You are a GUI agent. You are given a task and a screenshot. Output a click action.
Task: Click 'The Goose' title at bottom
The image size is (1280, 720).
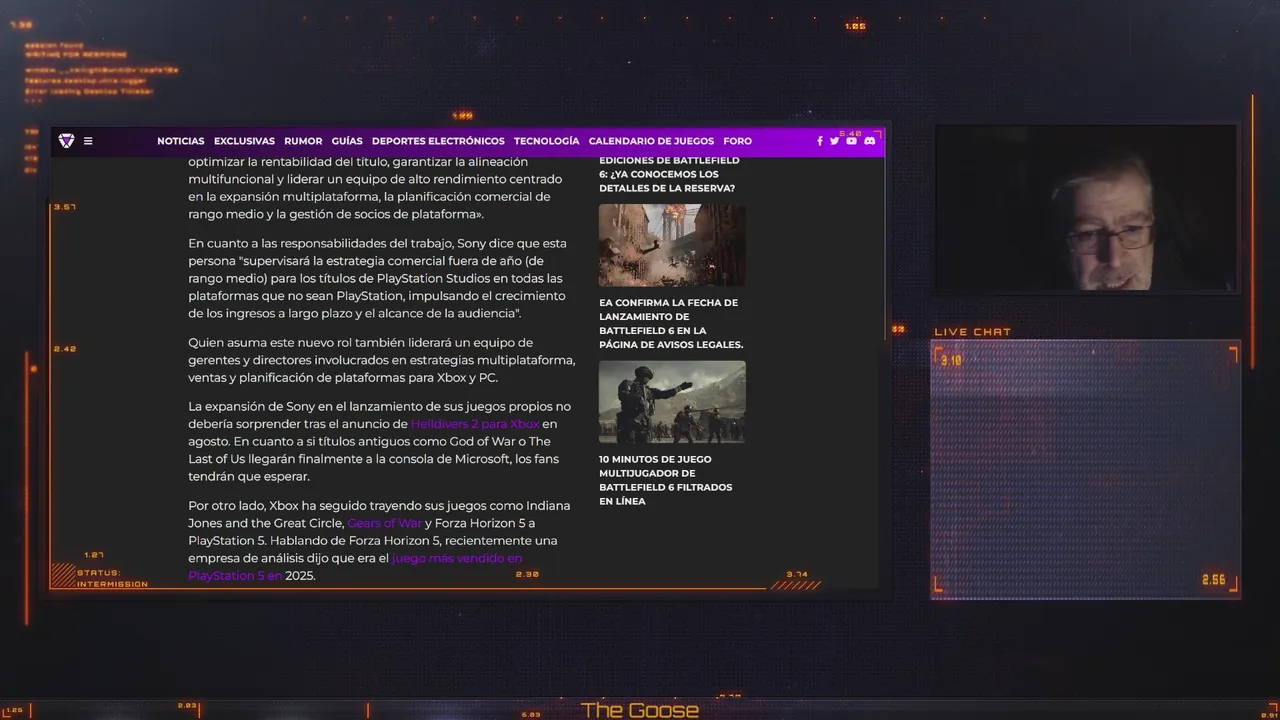(640, 710)
